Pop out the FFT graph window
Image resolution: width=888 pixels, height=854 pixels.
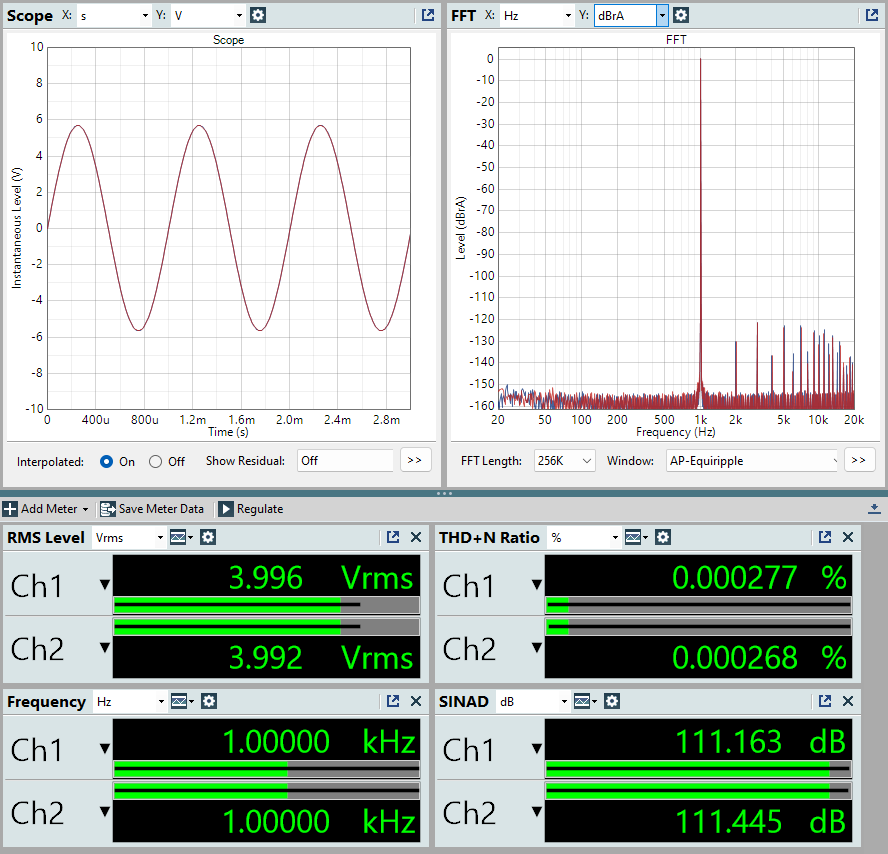[x=869, y=15]
